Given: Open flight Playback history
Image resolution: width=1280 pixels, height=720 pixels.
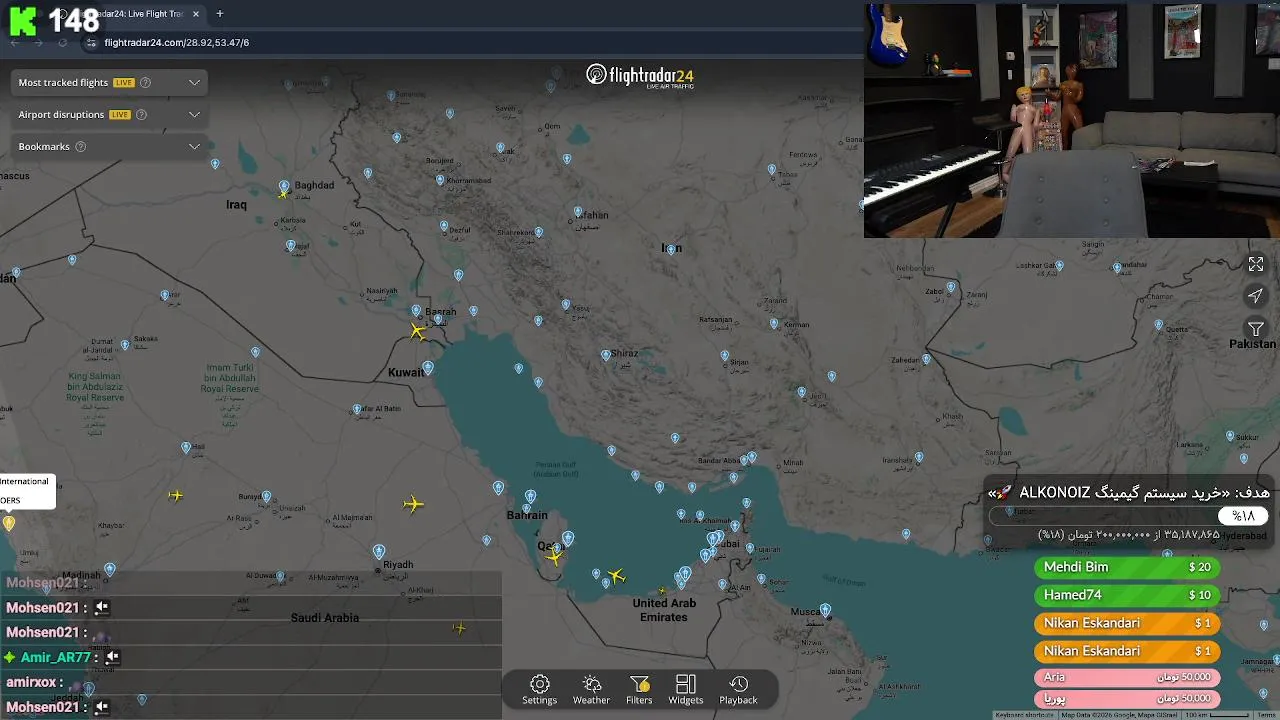Looking at the screenshot, I should [738, 690].
